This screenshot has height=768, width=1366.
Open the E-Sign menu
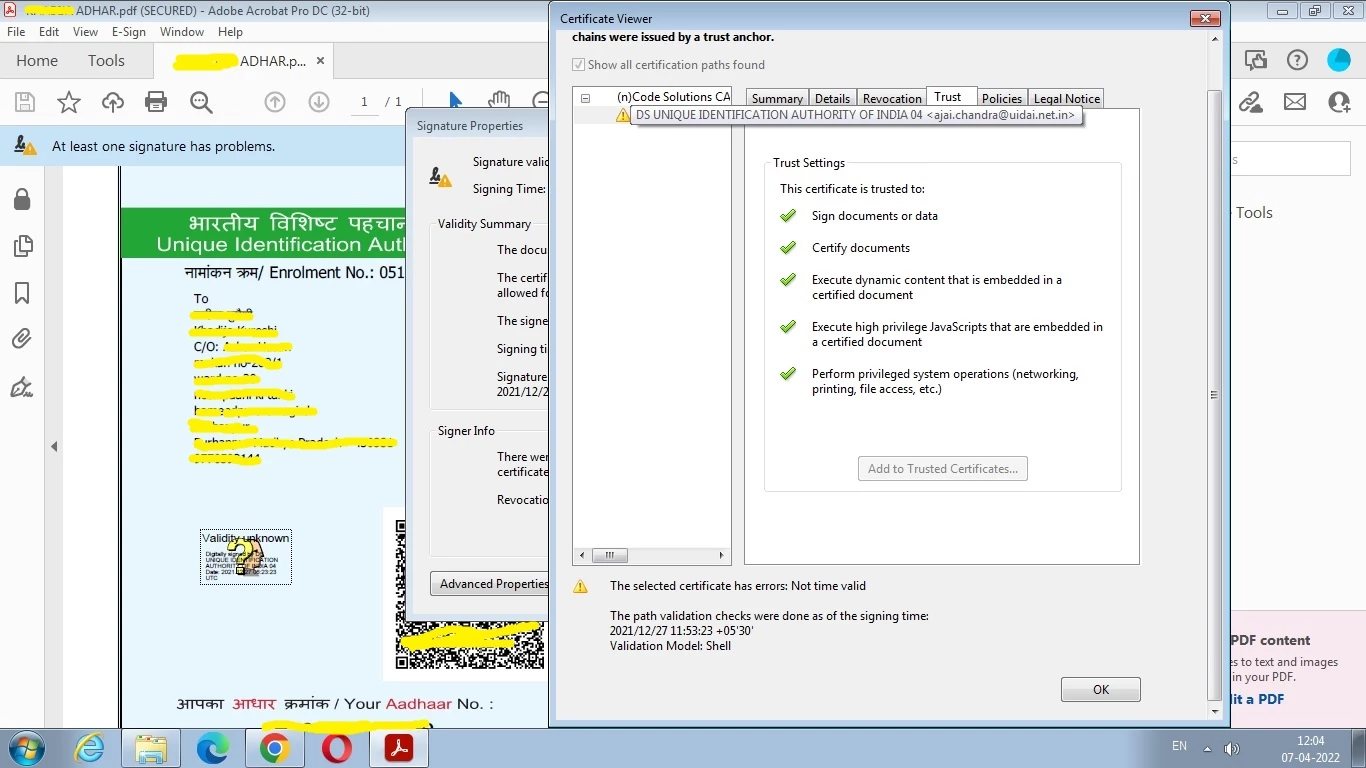129,32
